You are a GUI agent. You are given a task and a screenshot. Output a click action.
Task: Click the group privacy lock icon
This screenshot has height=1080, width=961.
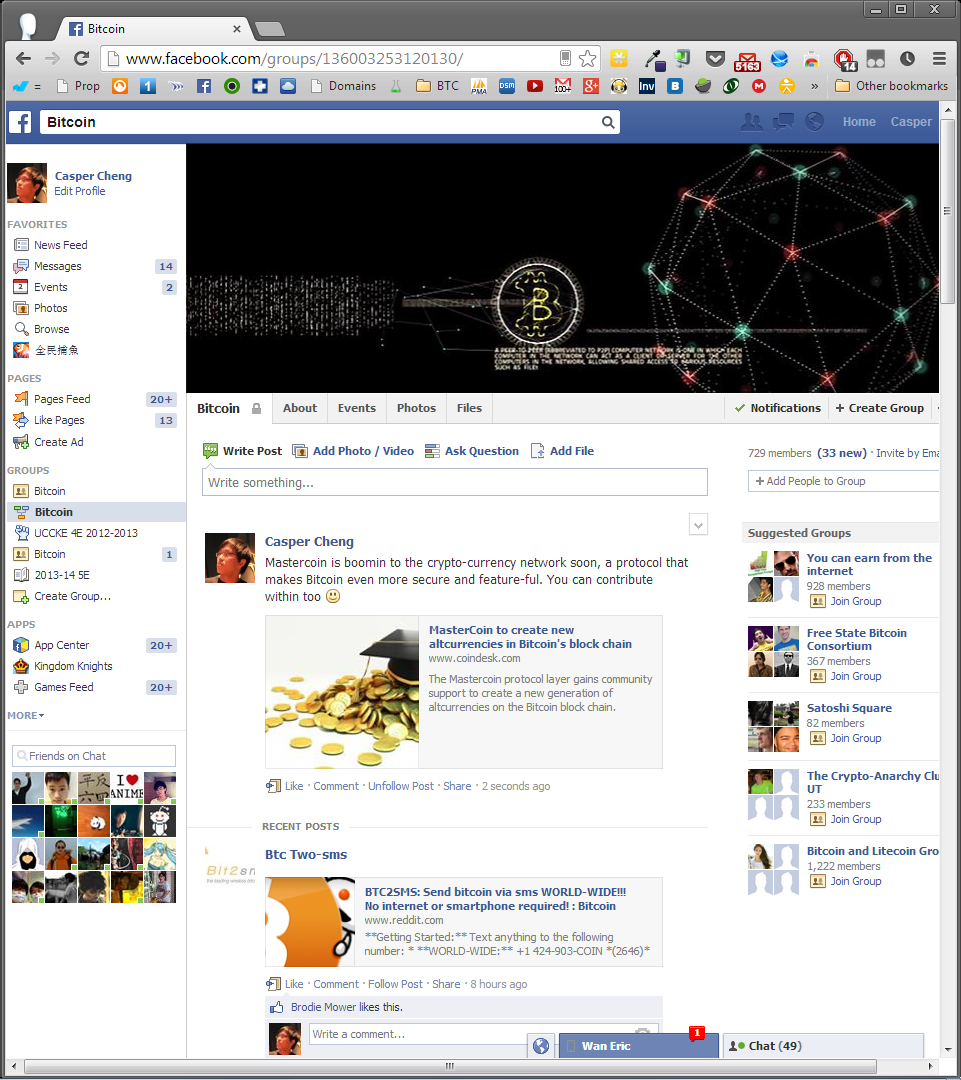pyautogui.click(x=256, y=408)
